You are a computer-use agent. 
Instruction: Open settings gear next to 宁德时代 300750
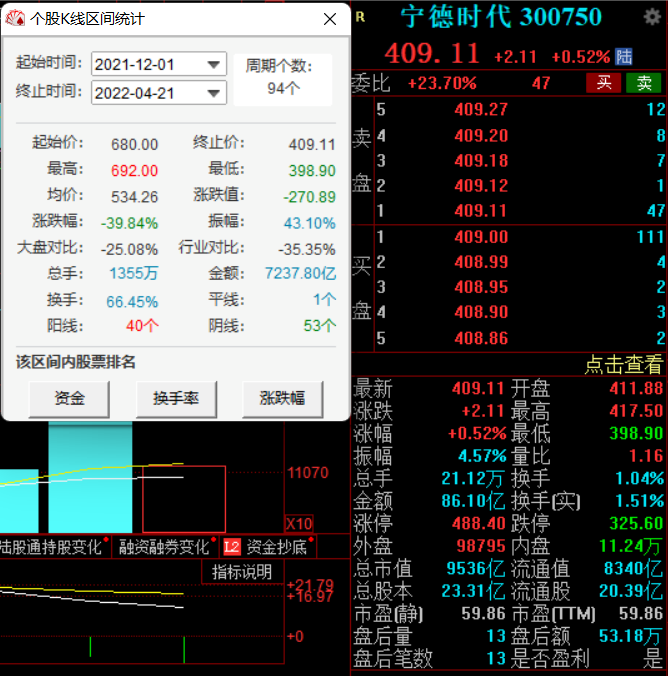point(652,17)
